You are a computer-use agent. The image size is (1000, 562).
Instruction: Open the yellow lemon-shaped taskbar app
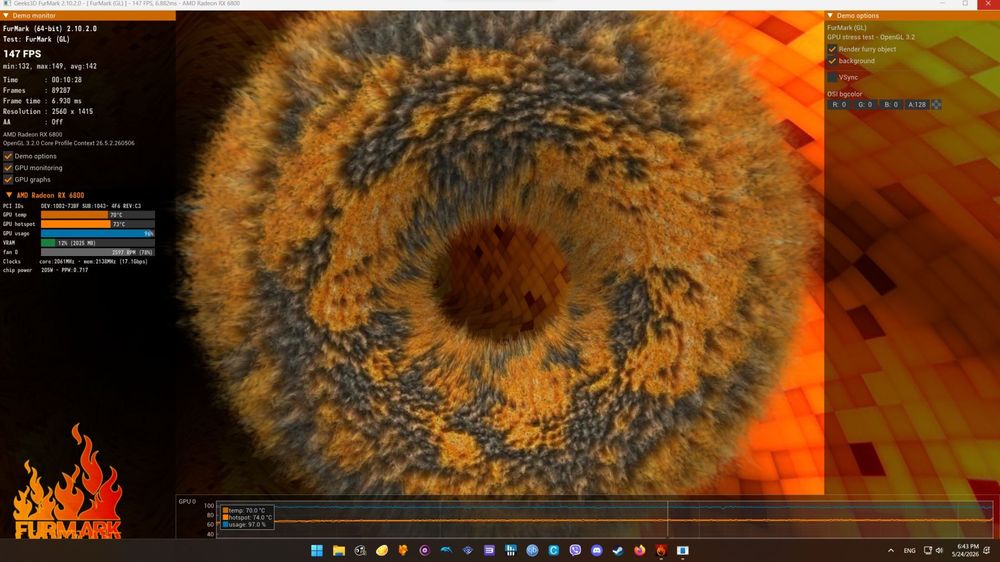click(381, 551)
